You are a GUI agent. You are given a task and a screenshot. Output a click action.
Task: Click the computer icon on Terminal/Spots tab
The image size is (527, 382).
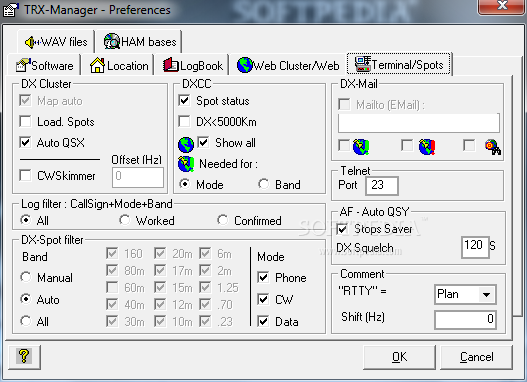[363, 64]
